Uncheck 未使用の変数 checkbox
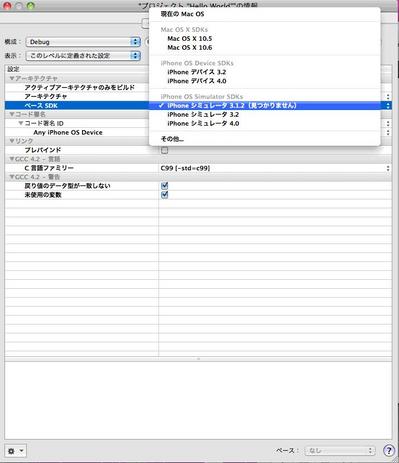The image size is (399, 463). coord(164,195)
